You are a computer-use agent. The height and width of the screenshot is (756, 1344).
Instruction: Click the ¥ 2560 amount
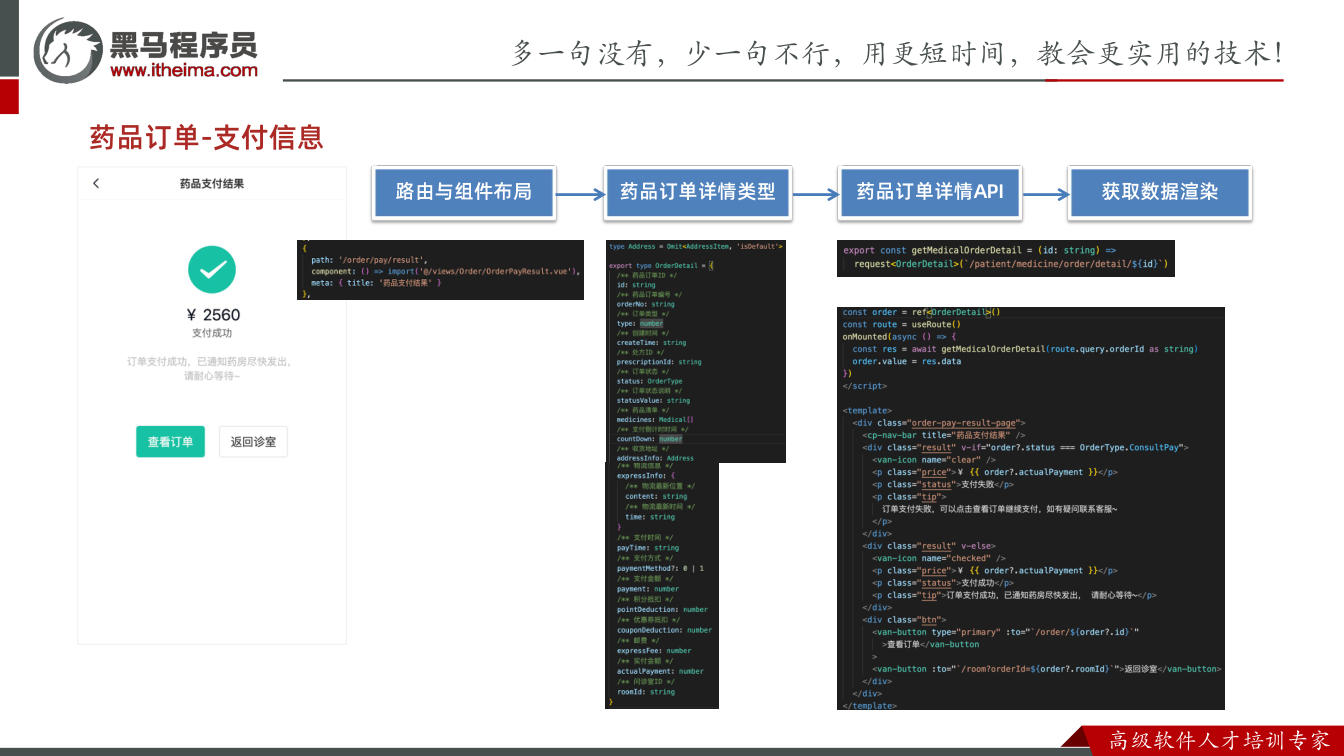tap(214, 315)
